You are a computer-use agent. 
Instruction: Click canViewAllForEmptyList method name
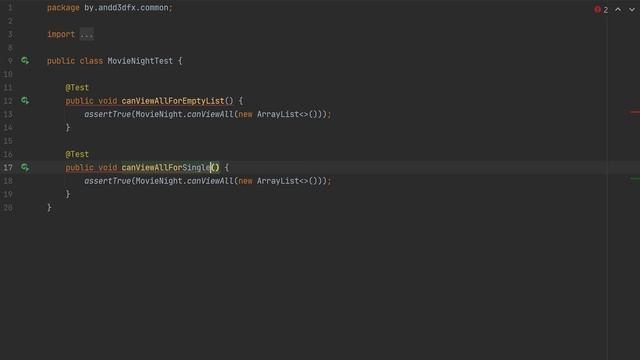173,101
